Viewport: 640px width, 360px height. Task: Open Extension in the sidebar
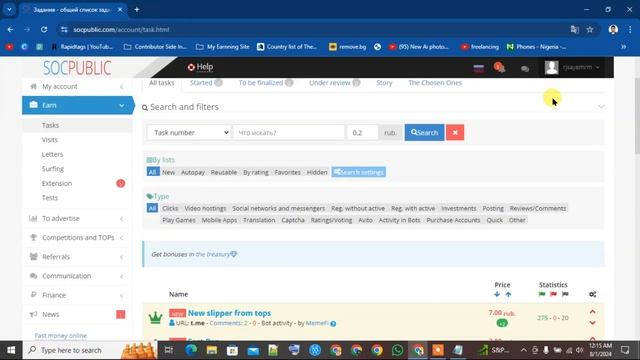[57, 183]
